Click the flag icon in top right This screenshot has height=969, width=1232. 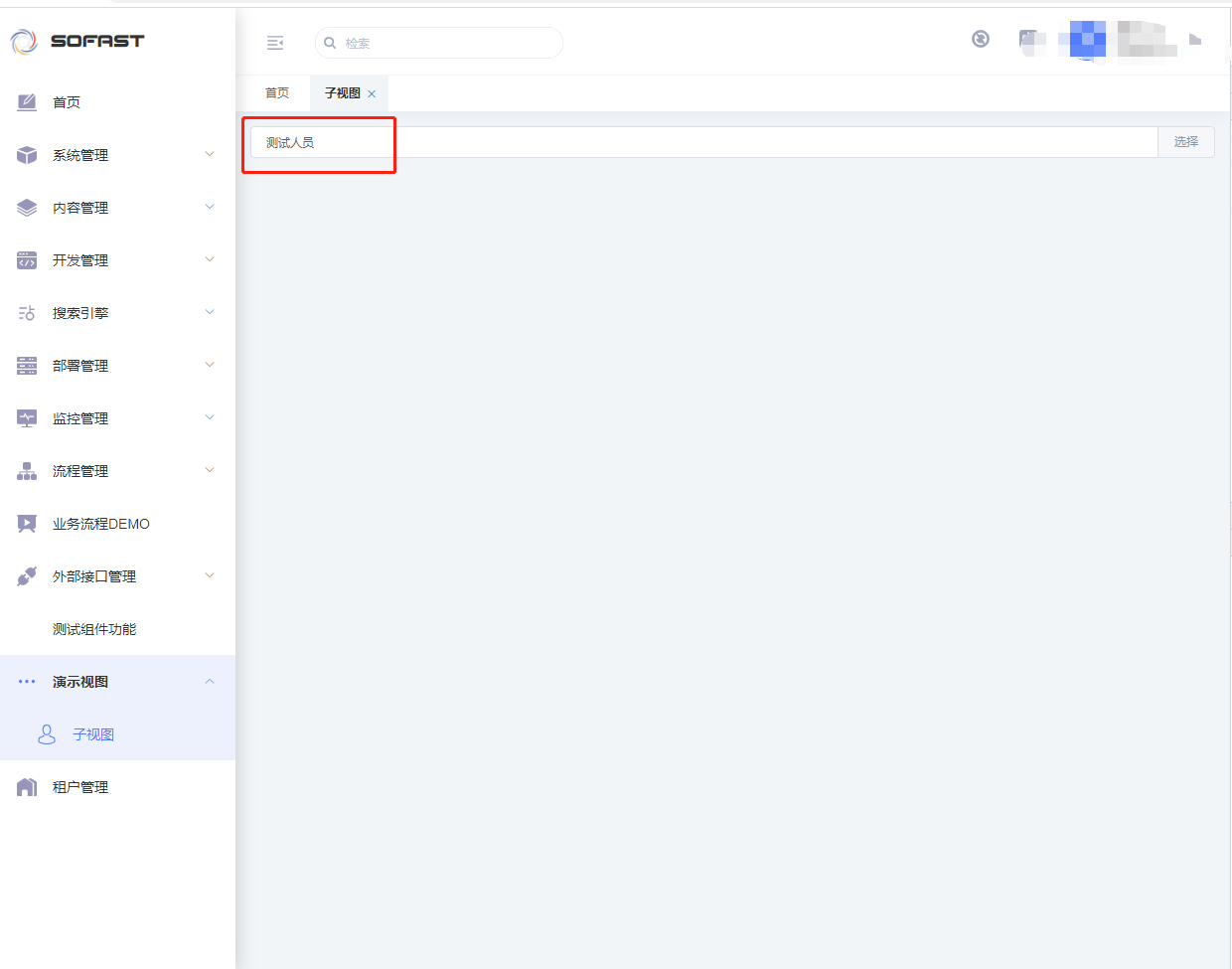(x=1195, y=40)
